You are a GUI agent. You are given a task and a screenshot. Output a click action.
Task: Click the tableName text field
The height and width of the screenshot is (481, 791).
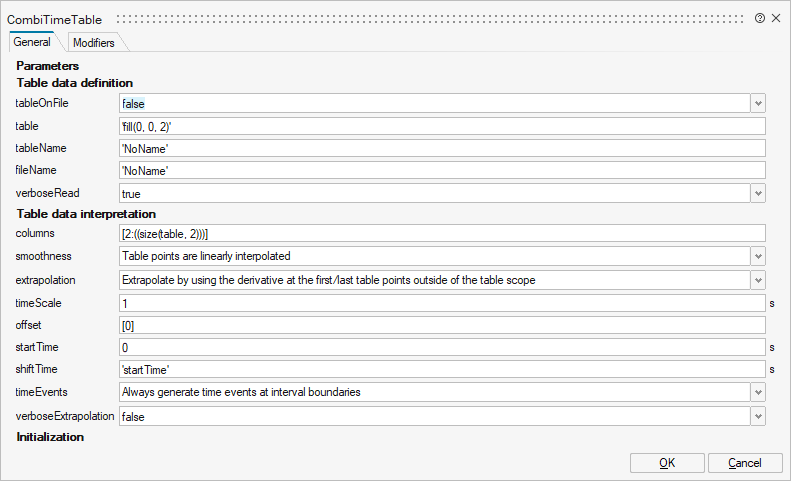[x=442, y=148]
